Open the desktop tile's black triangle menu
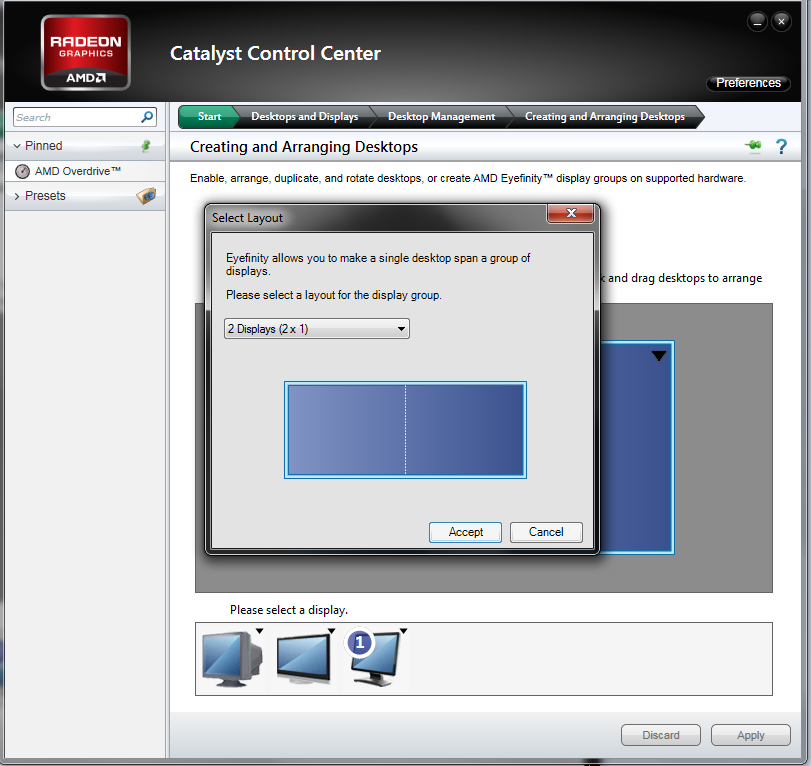Viewport: 811px width, 766px height. tap(658, 356)
